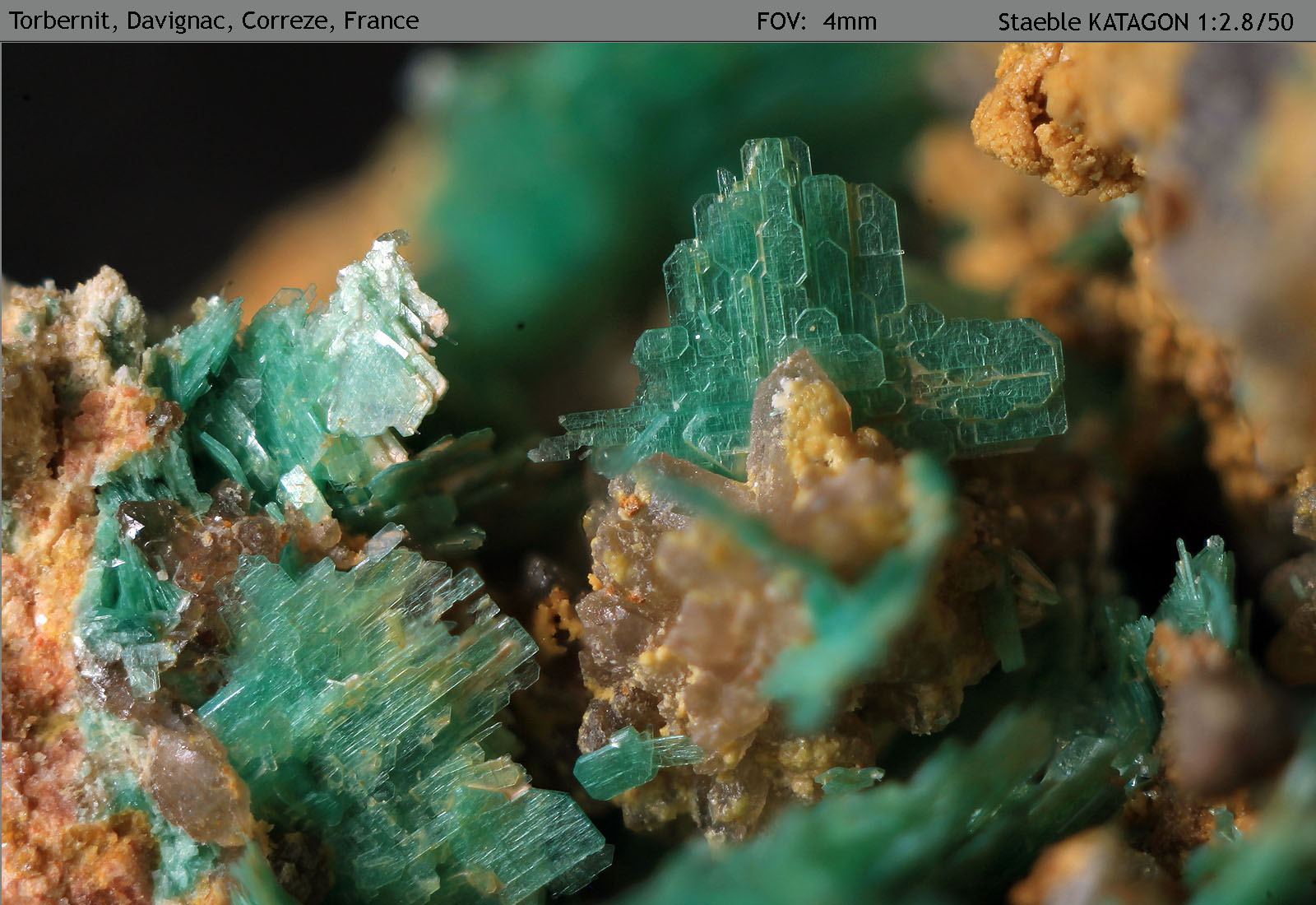Click the 'FOV: 4mm' label
1316x905 pixels.
(816, 21)
